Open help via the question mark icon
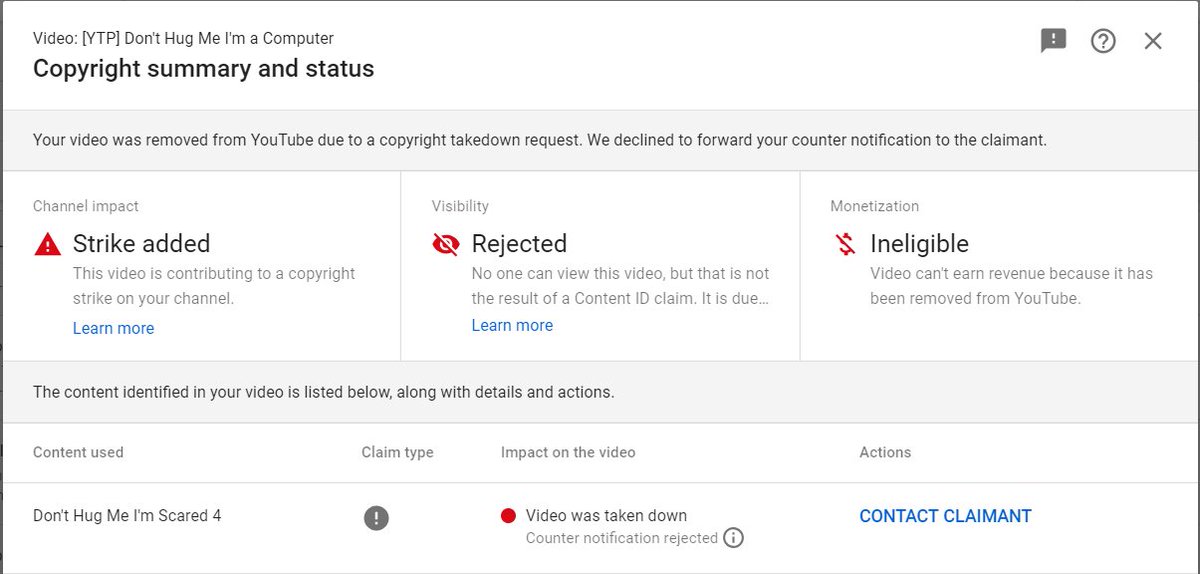This screenshot has width=1200, height=574. 1103,41
